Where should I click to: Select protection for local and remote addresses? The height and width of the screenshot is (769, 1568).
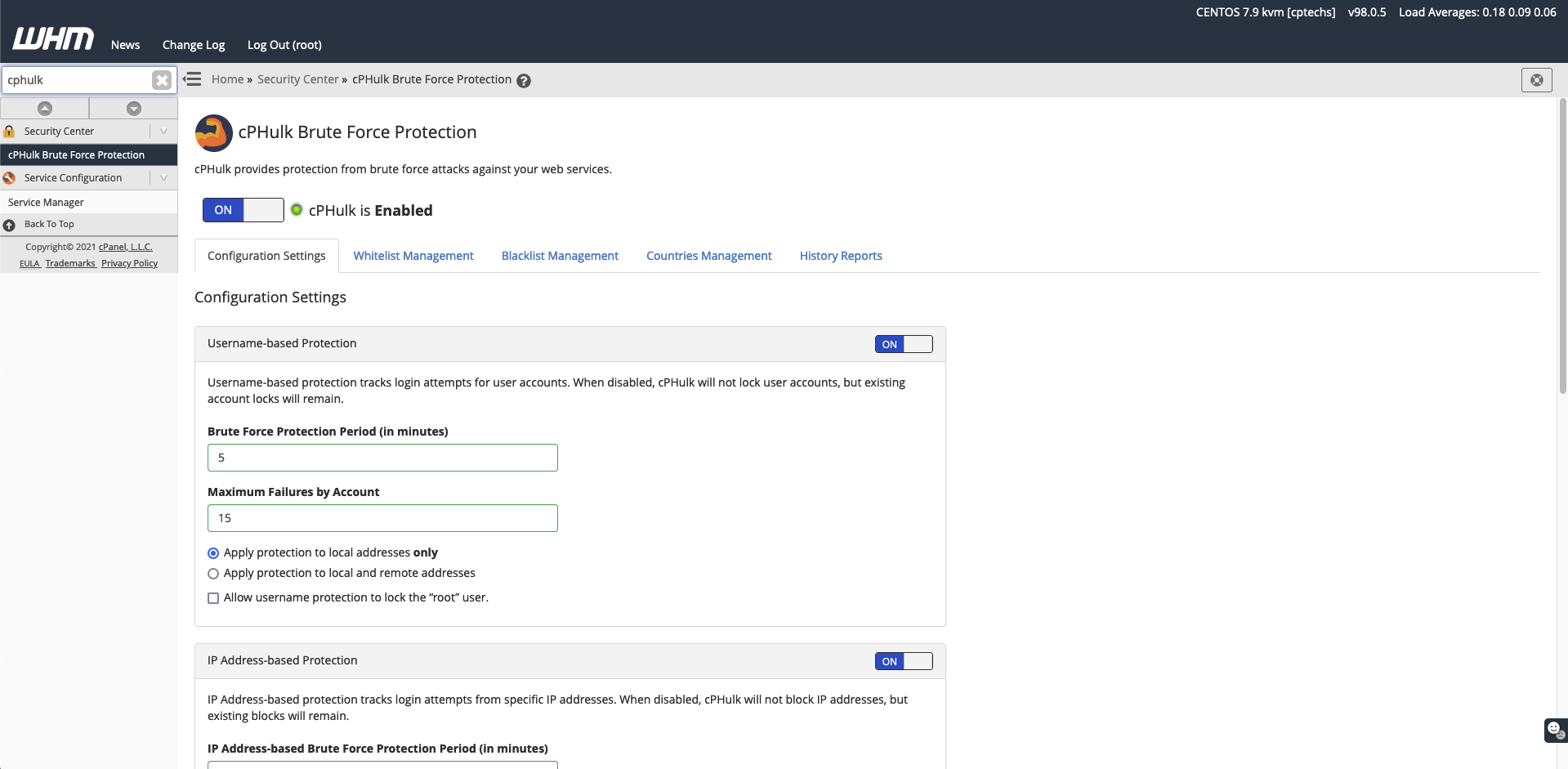(213, 574)
